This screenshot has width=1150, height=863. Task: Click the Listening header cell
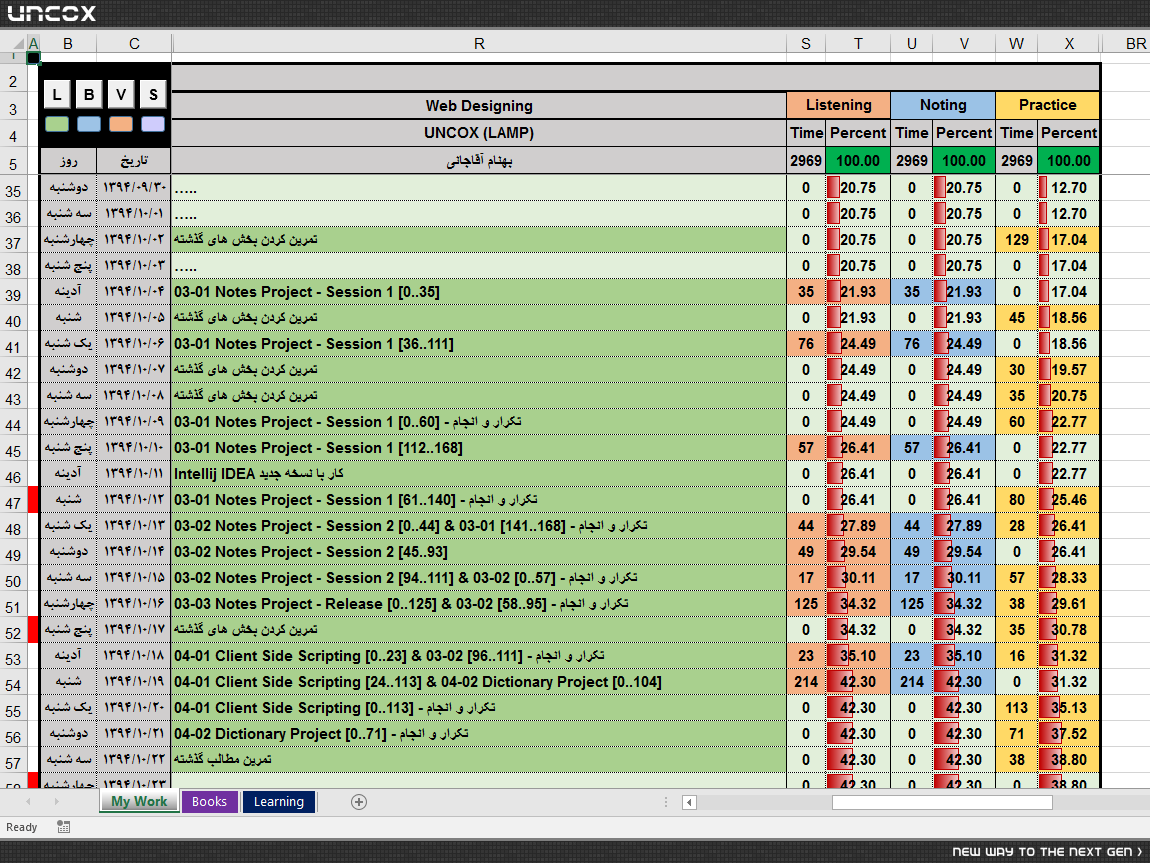pos(839,105)
